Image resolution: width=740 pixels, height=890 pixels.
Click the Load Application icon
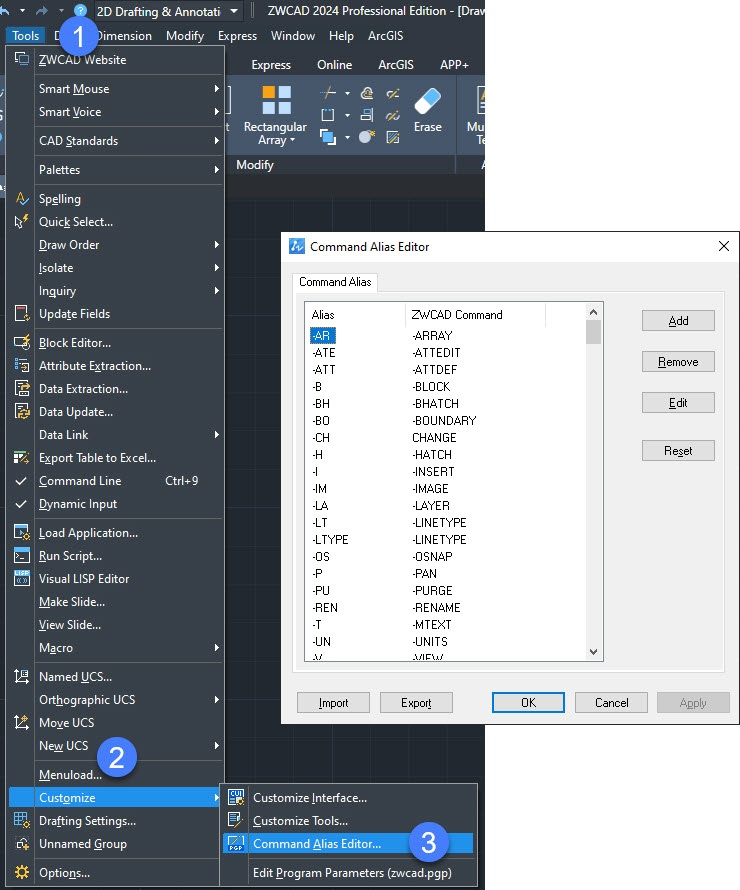click(22, 532)
